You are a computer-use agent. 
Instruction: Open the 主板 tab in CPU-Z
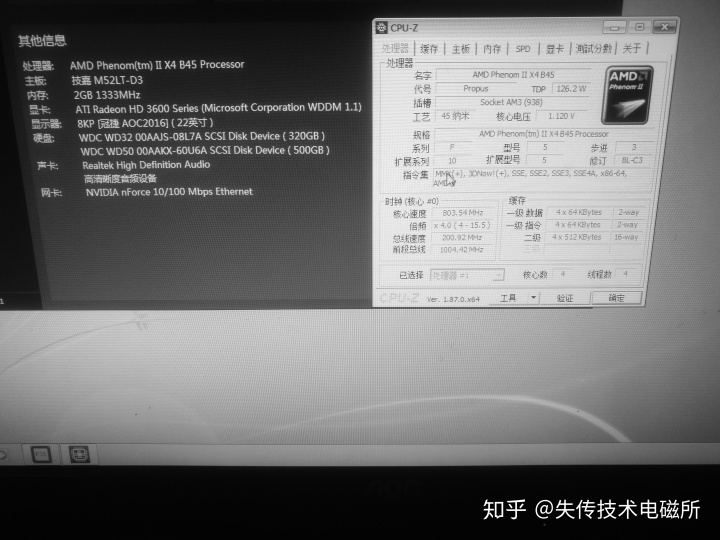coord(461,49)
